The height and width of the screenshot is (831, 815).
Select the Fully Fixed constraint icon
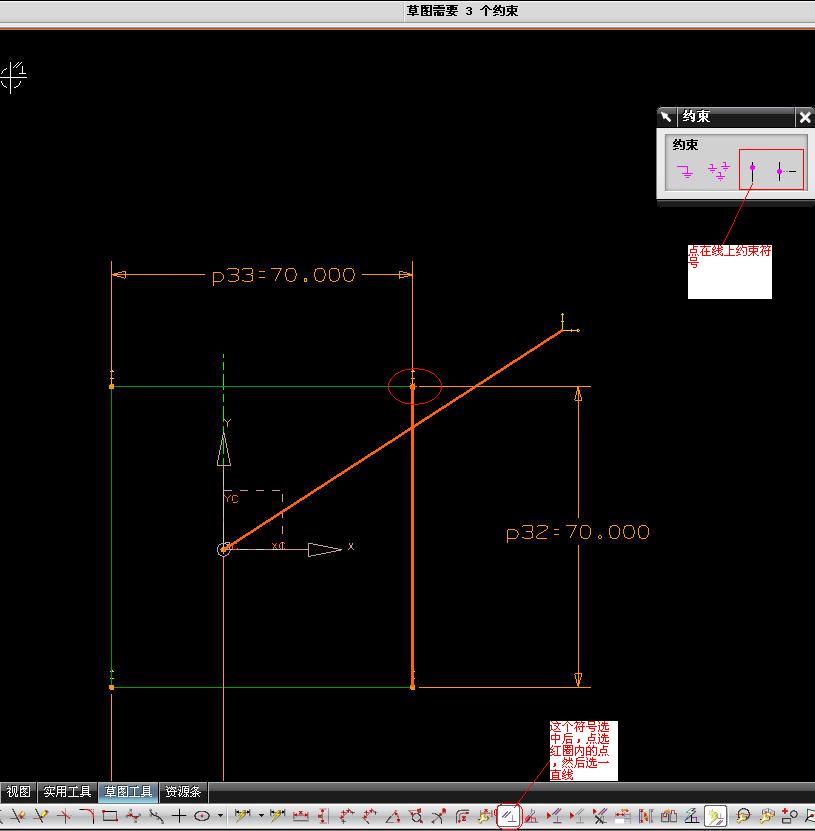(x=719, y=171)
